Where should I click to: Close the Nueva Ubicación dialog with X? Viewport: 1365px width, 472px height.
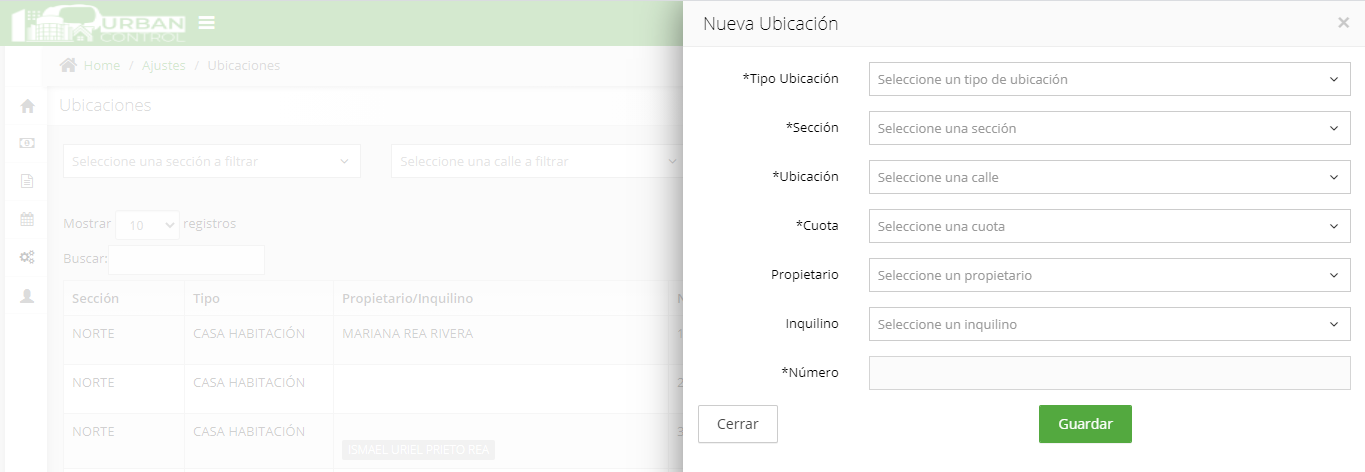1343,23
